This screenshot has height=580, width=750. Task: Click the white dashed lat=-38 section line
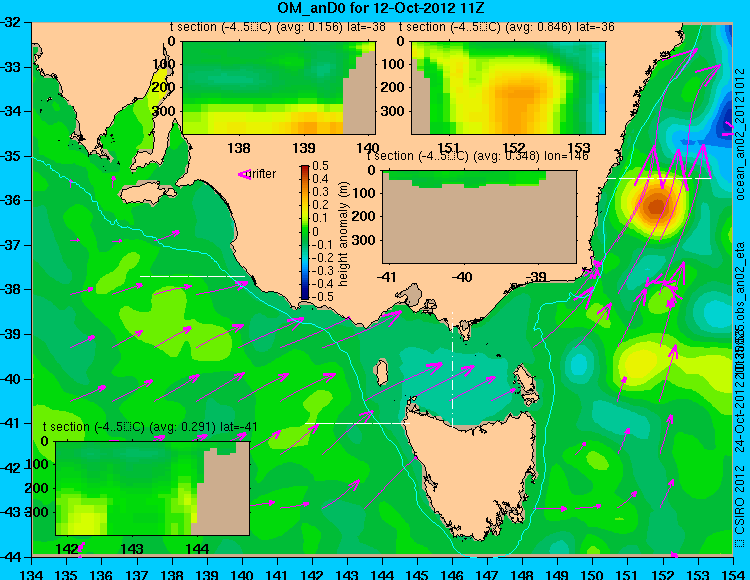pos(192,276)
